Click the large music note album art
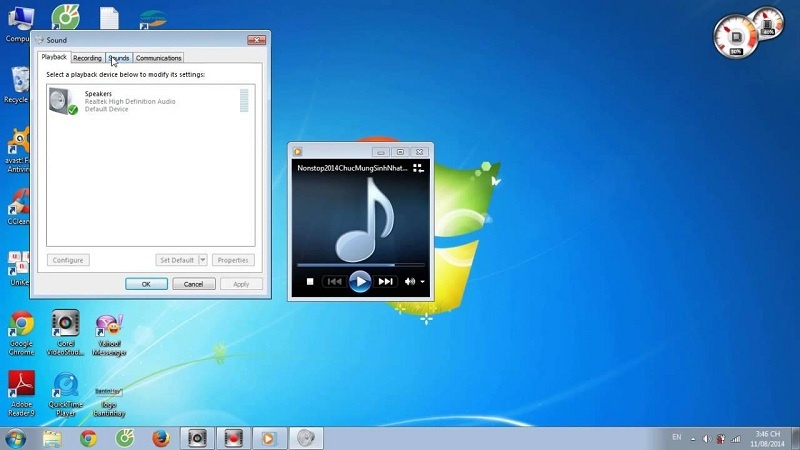This screenshot has width=800, height=450. tap(365, 220)
